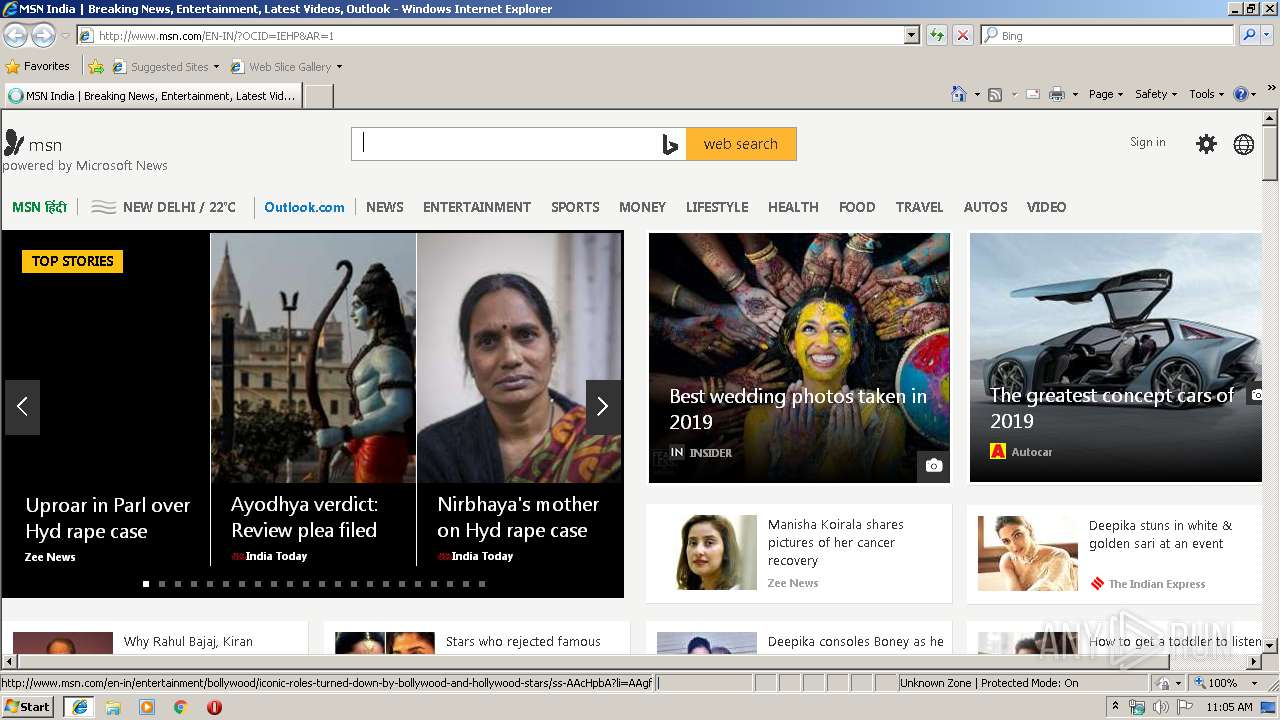Viewport: 1280px width, 720px height.
Task: Expand the recent pages dropdown arrow
Action: (x=65, y=36)
